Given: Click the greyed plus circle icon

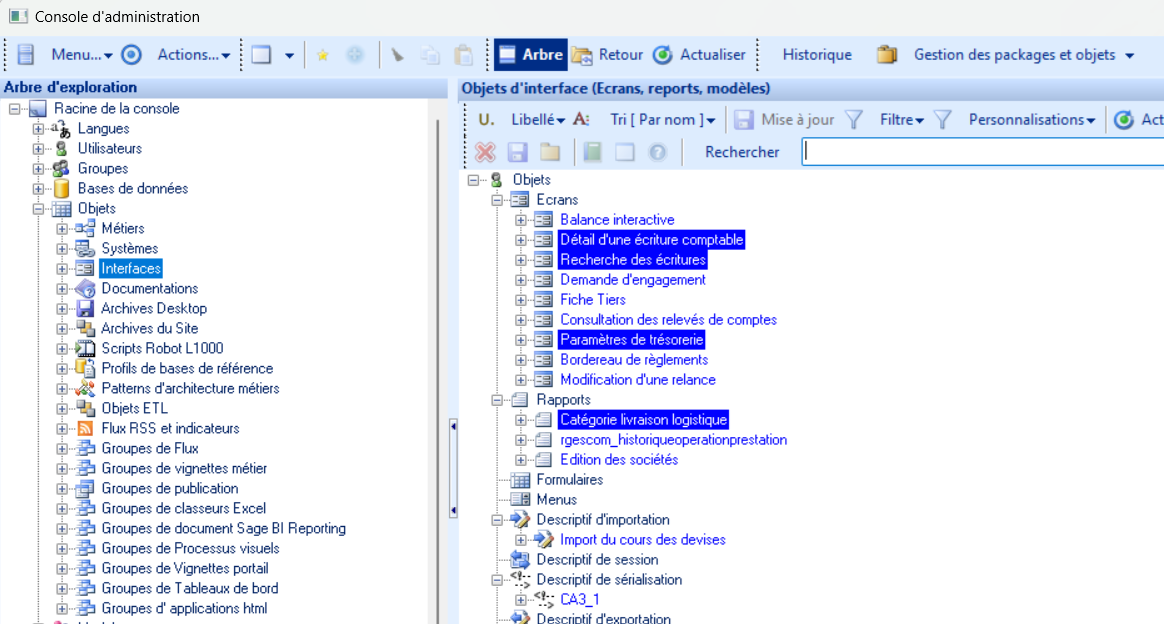Looking at the screenshot, I should [x=355, y=55].
